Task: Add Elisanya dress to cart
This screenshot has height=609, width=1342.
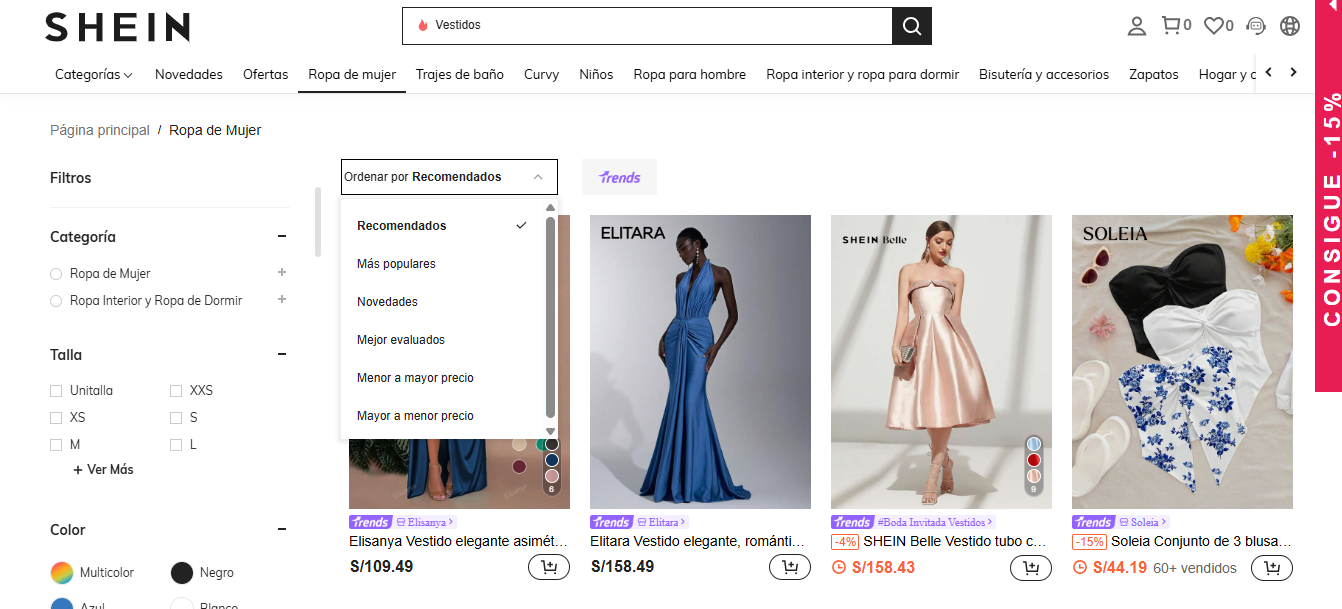Action: coord(548,567)
